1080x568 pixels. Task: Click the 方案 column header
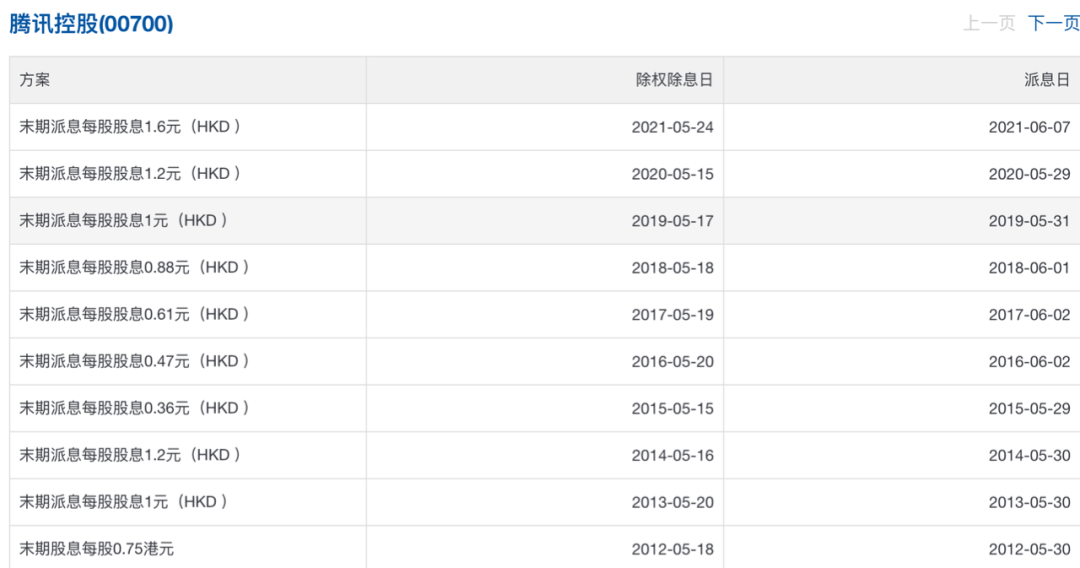(x=35, y=80)
